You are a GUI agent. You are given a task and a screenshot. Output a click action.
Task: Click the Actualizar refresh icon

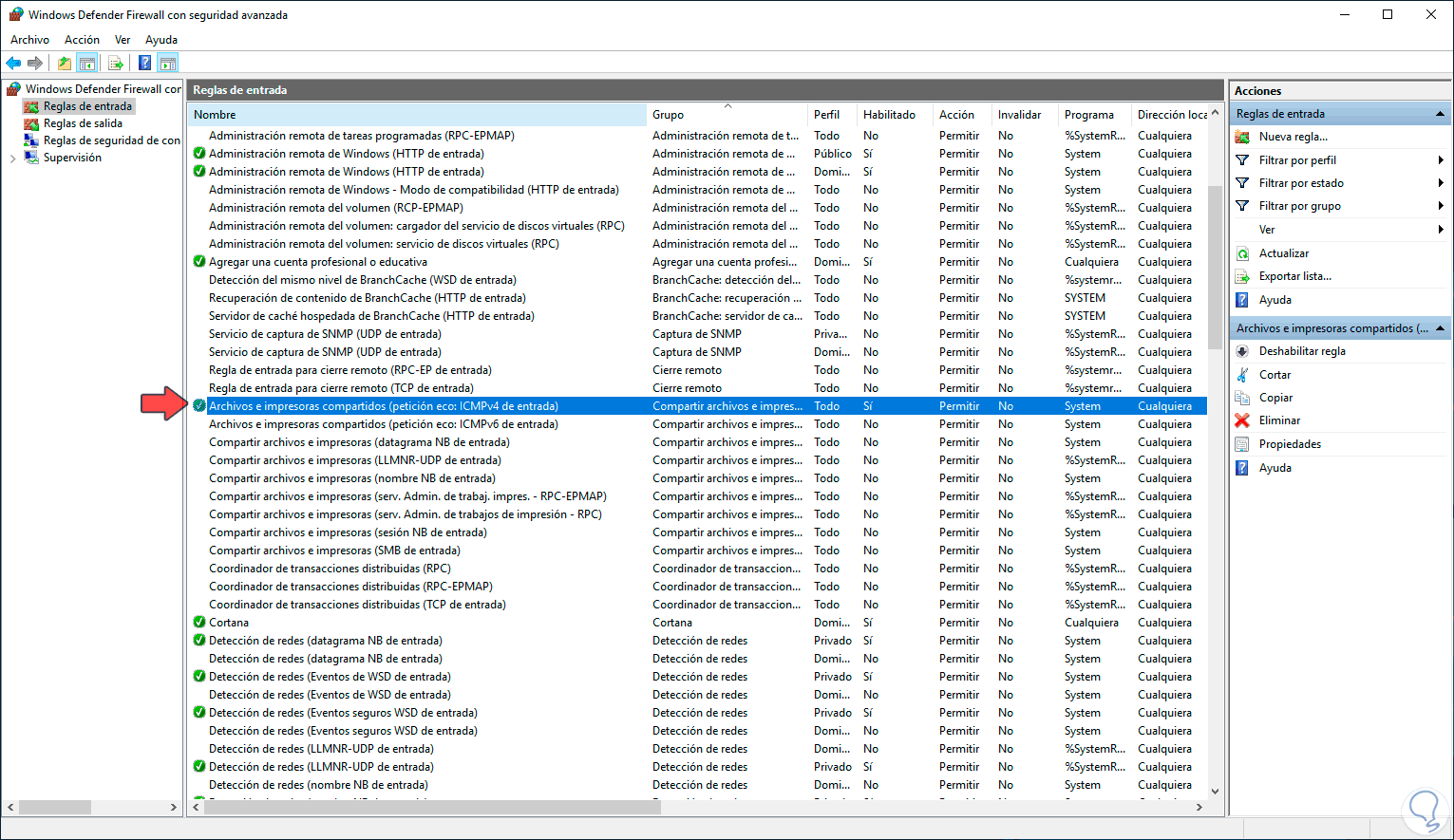pos(1242,253)
